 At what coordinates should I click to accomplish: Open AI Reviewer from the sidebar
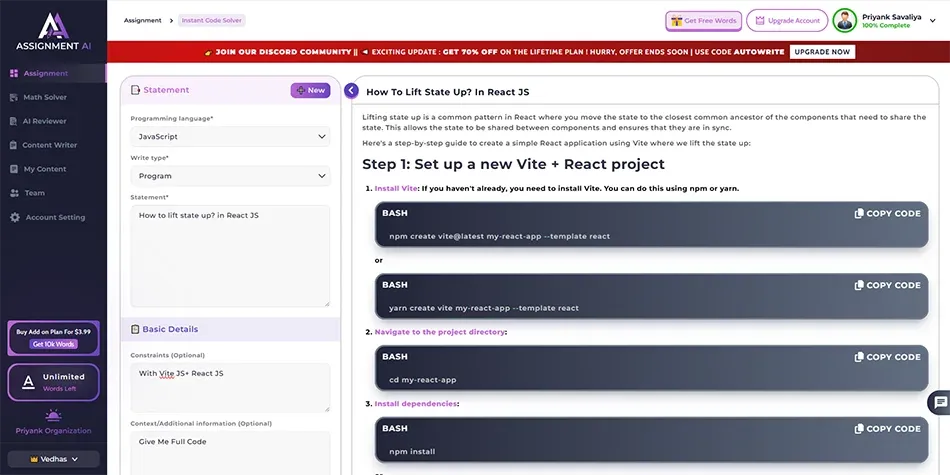click(44, 121)
